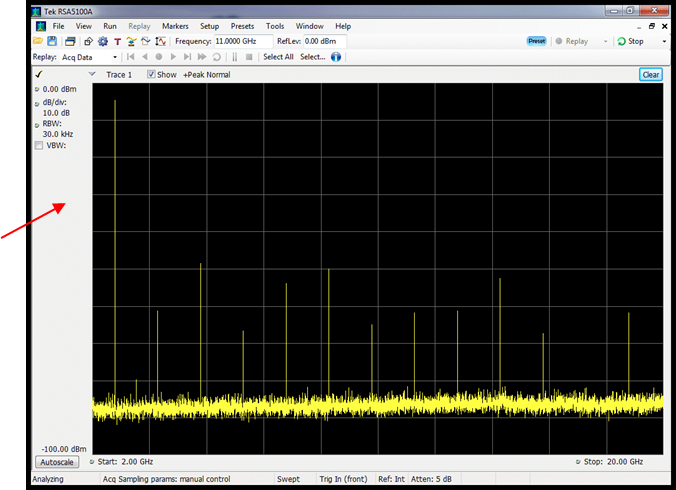Viewport: 676px width, 490px height.
Task: Click the blue Preset button
Action: tap(537, 42)
